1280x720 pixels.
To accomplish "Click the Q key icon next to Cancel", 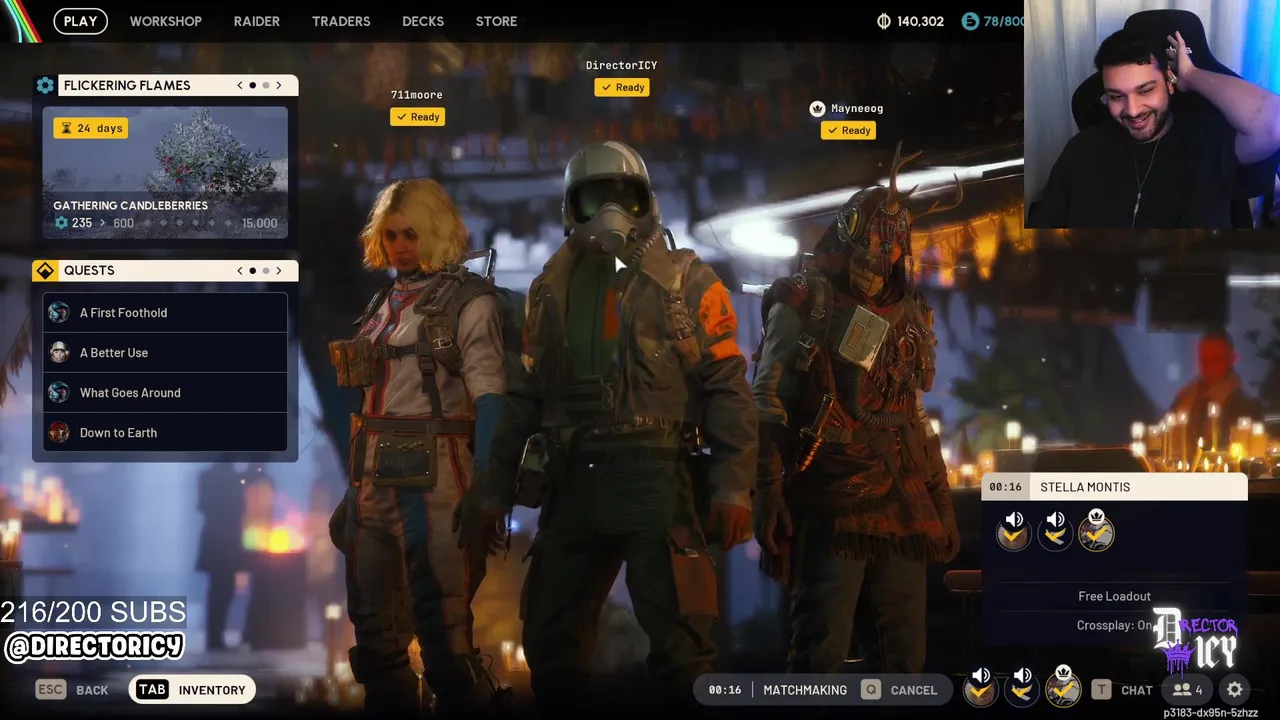I will click(871, 690).
